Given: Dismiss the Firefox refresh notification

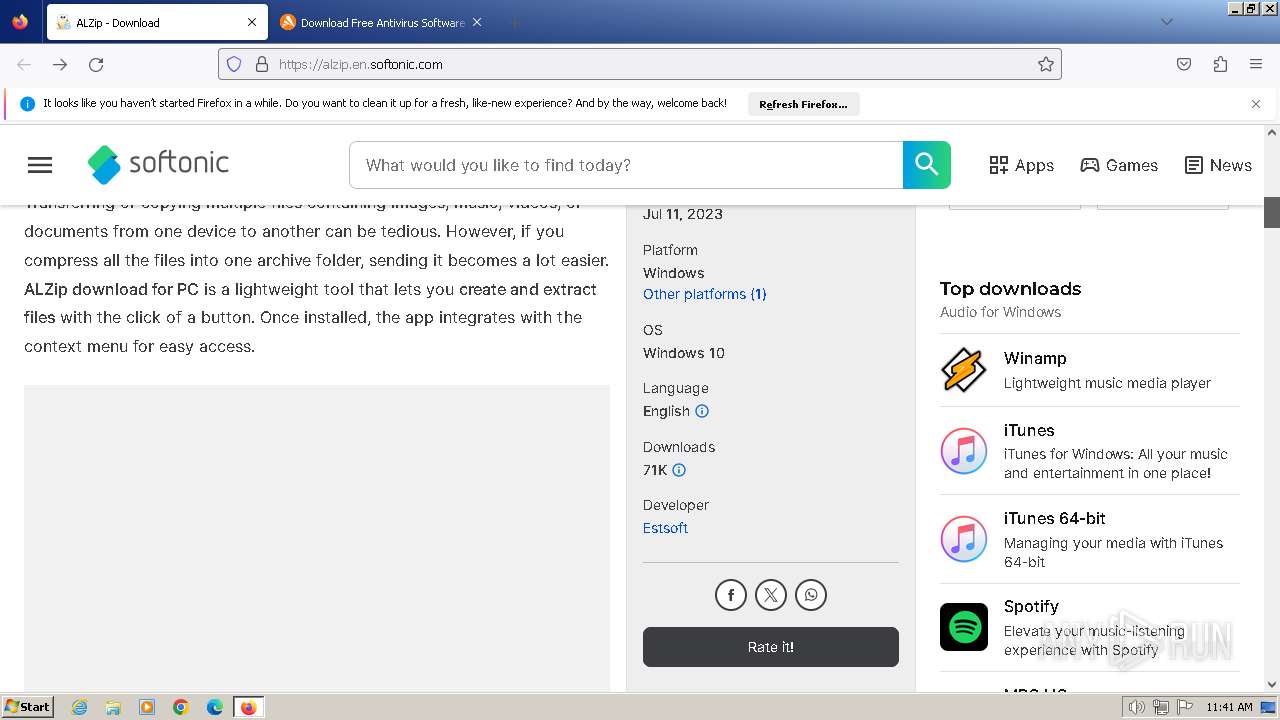Looking at the screenshot, I should click(1256, 104).
